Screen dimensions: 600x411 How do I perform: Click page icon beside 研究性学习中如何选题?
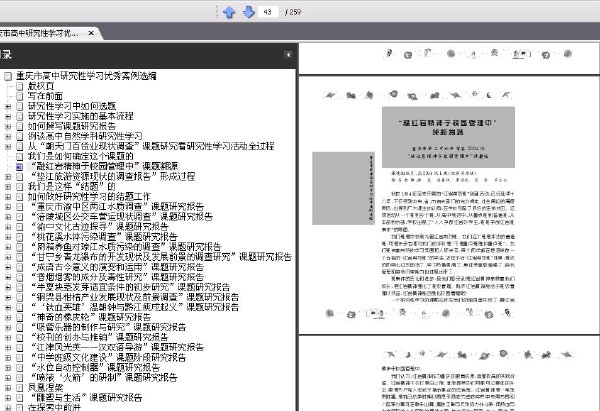coord(20,106)
